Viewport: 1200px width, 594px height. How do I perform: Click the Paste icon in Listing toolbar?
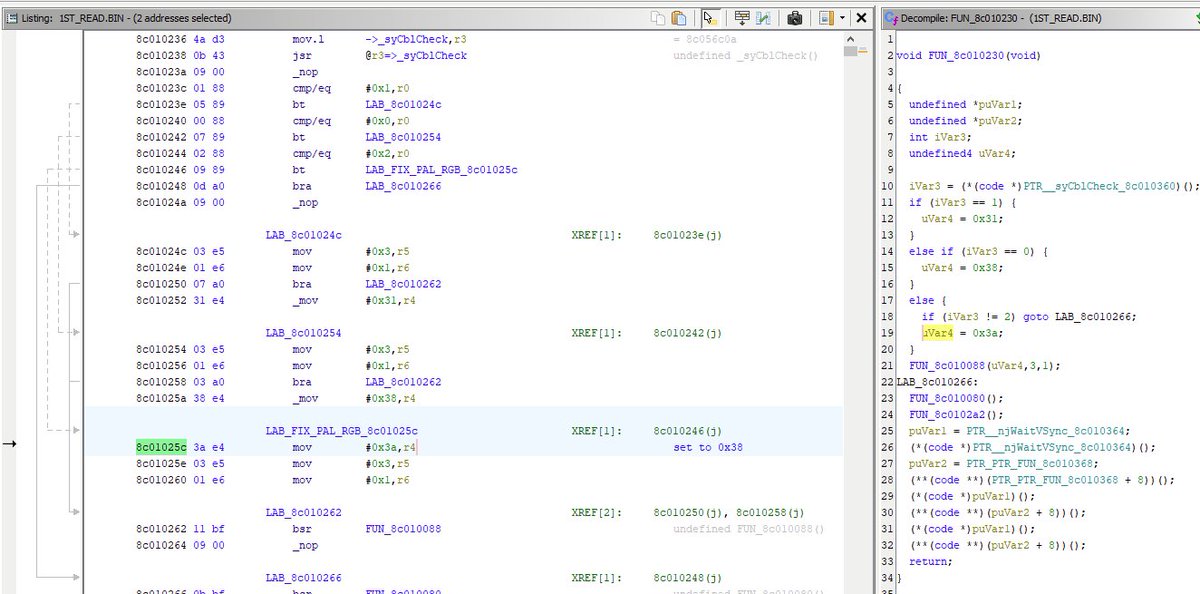point(679,18)
